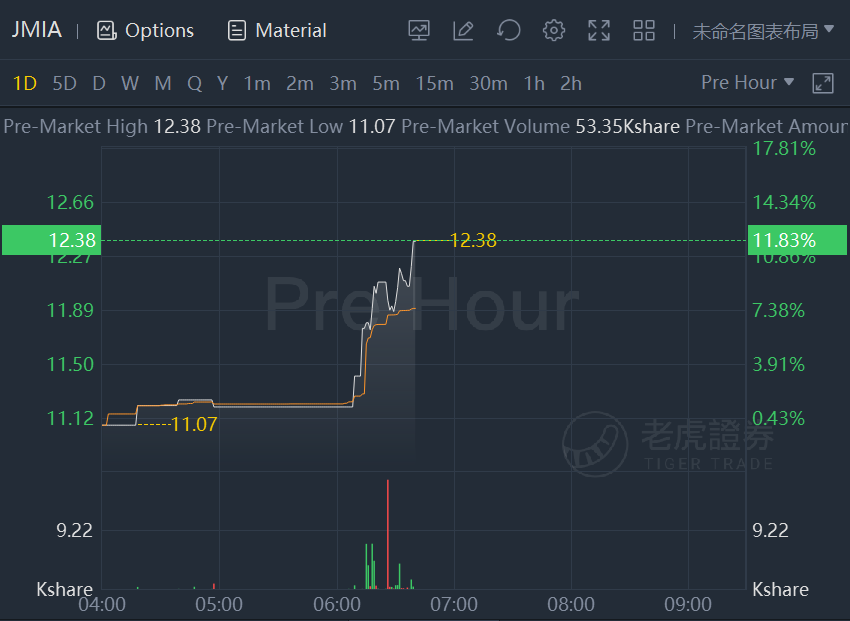Switch to the 5D timeframe tab

tap(65, 83)
